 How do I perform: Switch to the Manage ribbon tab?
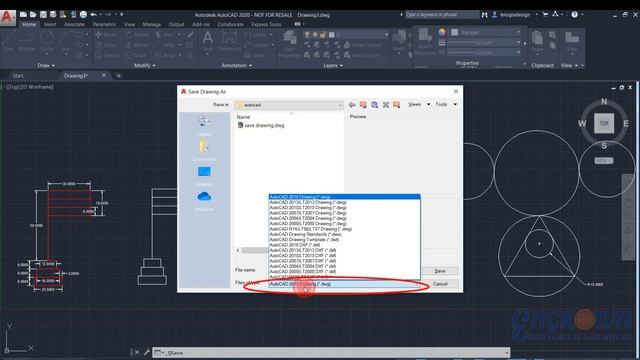click(151, 24)
